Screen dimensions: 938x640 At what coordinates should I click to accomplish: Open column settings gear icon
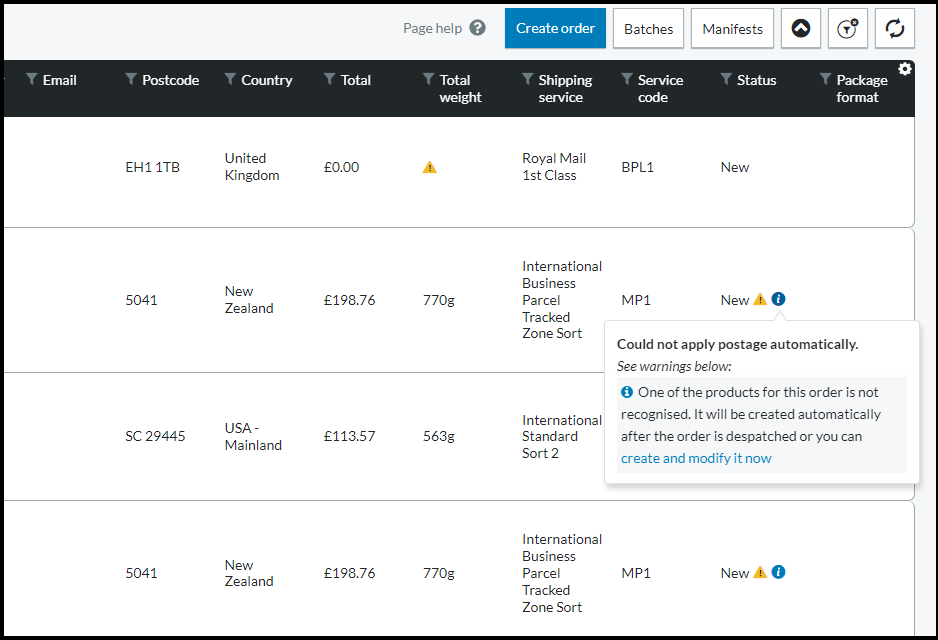pos(905,69)
